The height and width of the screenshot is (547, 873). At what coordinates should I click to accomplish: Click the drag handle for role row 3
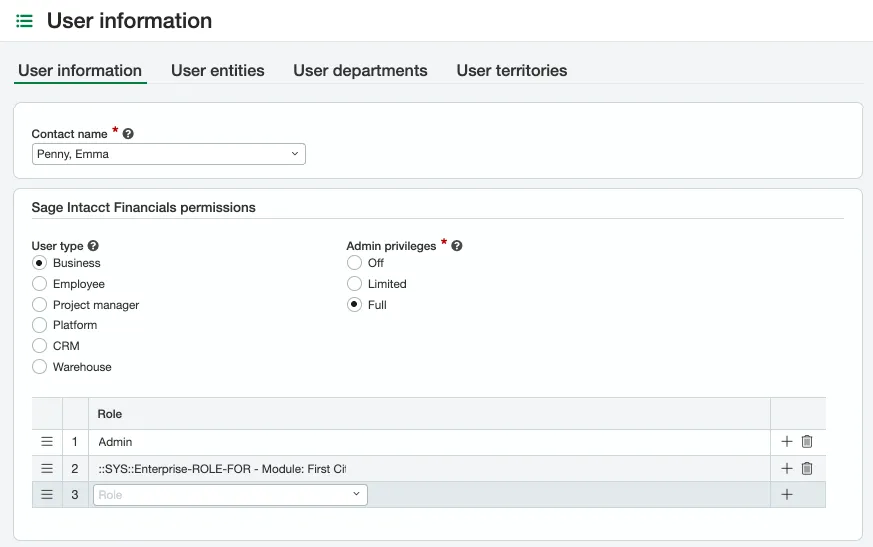coord(47,495)
